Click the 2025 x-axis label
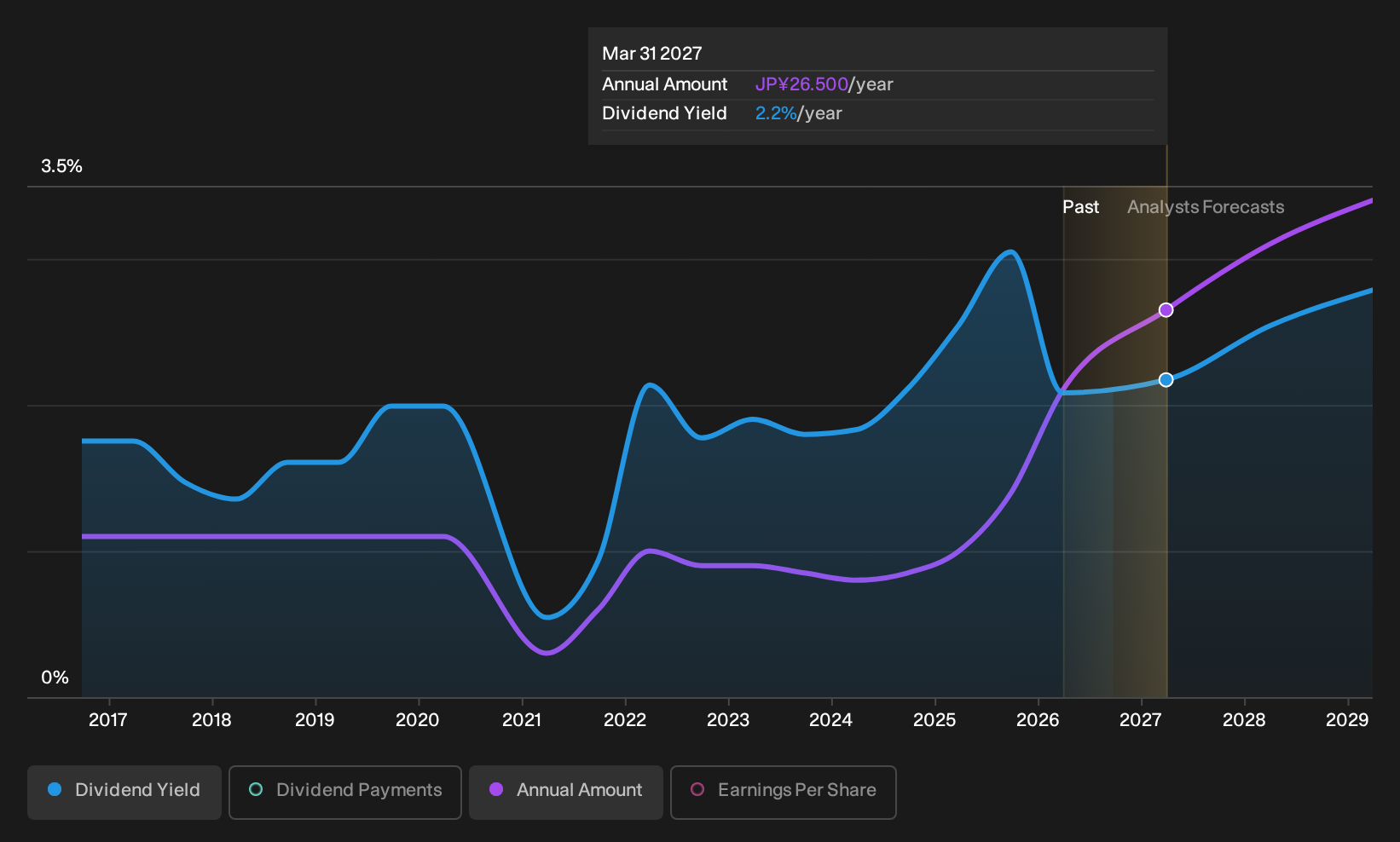This screenshot has width=1400, height=842. click(934, 720)
